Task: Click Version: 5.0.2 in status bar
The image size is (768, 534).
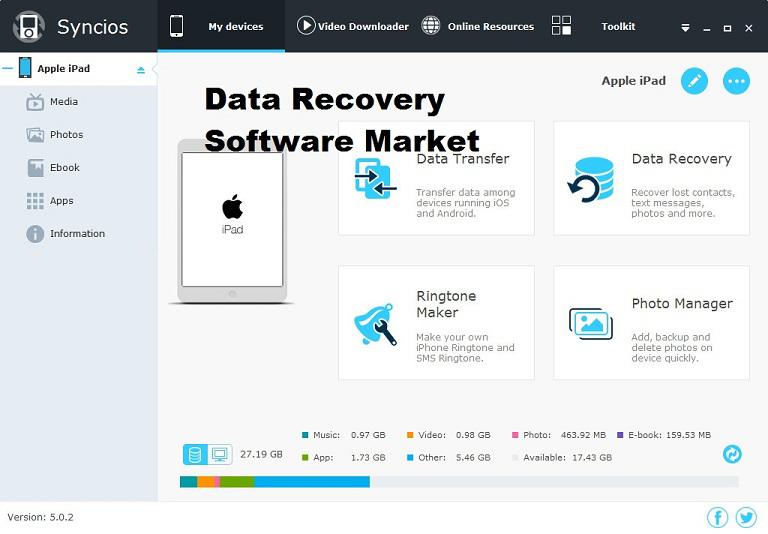Action: [41, 517]
